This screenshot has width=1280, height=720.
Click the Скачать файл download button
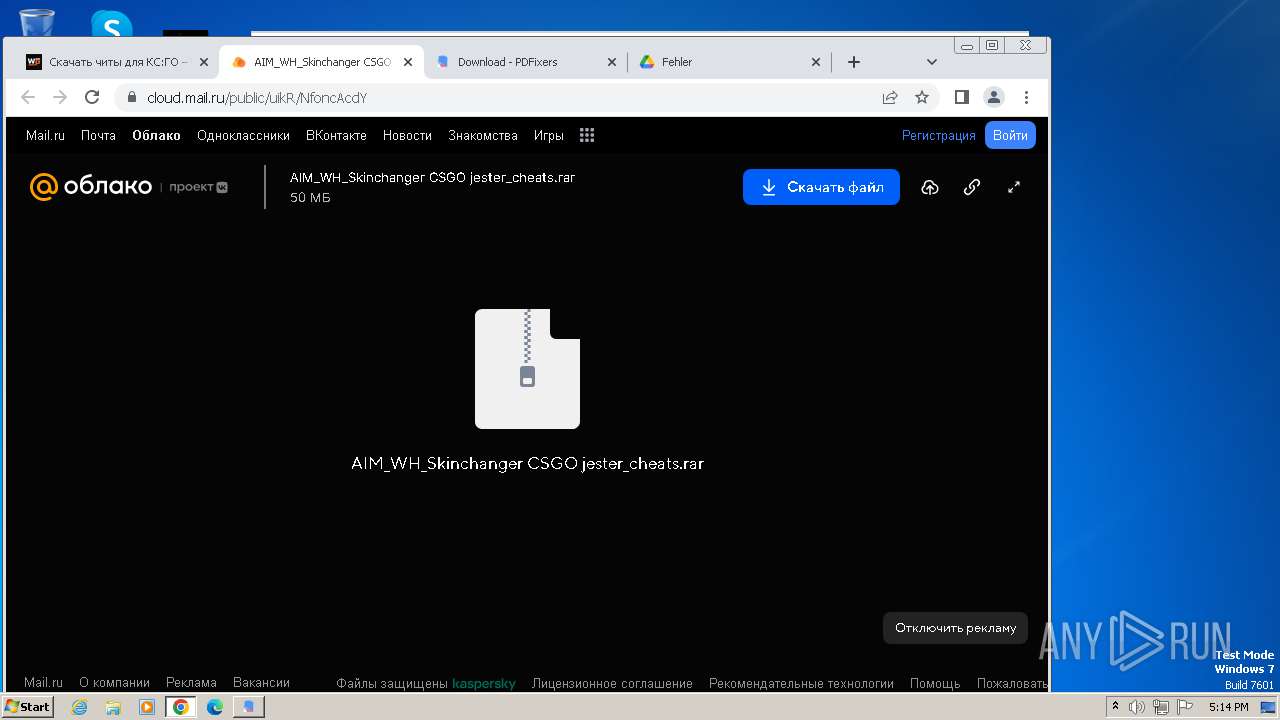(x=821, y=187)
